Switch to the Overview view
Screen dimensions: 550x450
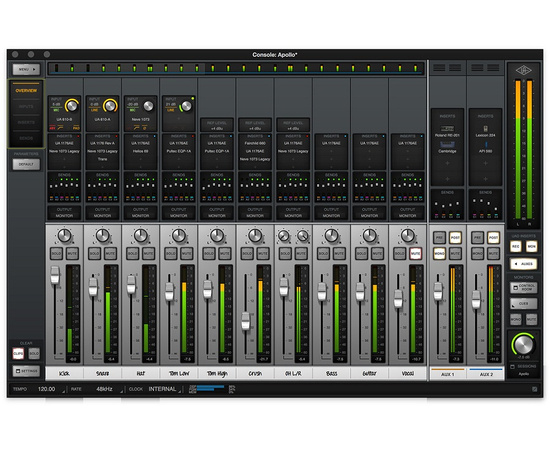[x=26, y=90]
